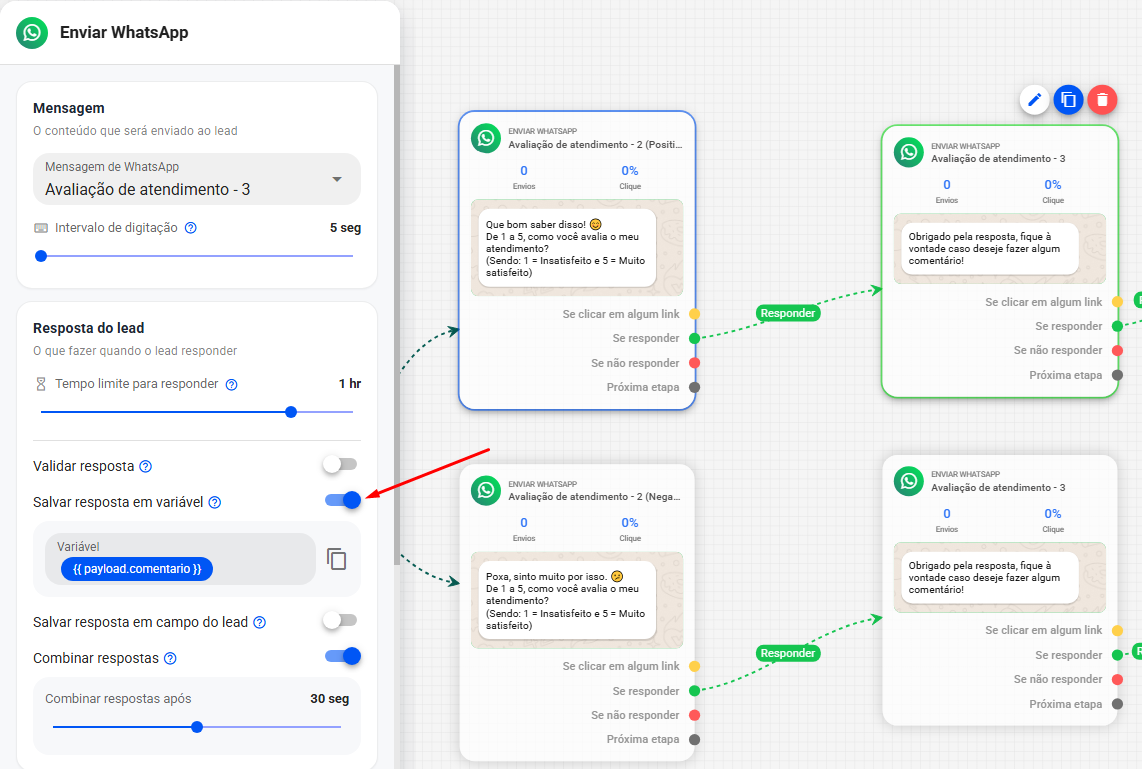Screen dimensions: 1142x769
Task: Click the 'Poxa, sinto muito por isso.' message bubble
Action: pyautogui.click(x=567, y=601)
